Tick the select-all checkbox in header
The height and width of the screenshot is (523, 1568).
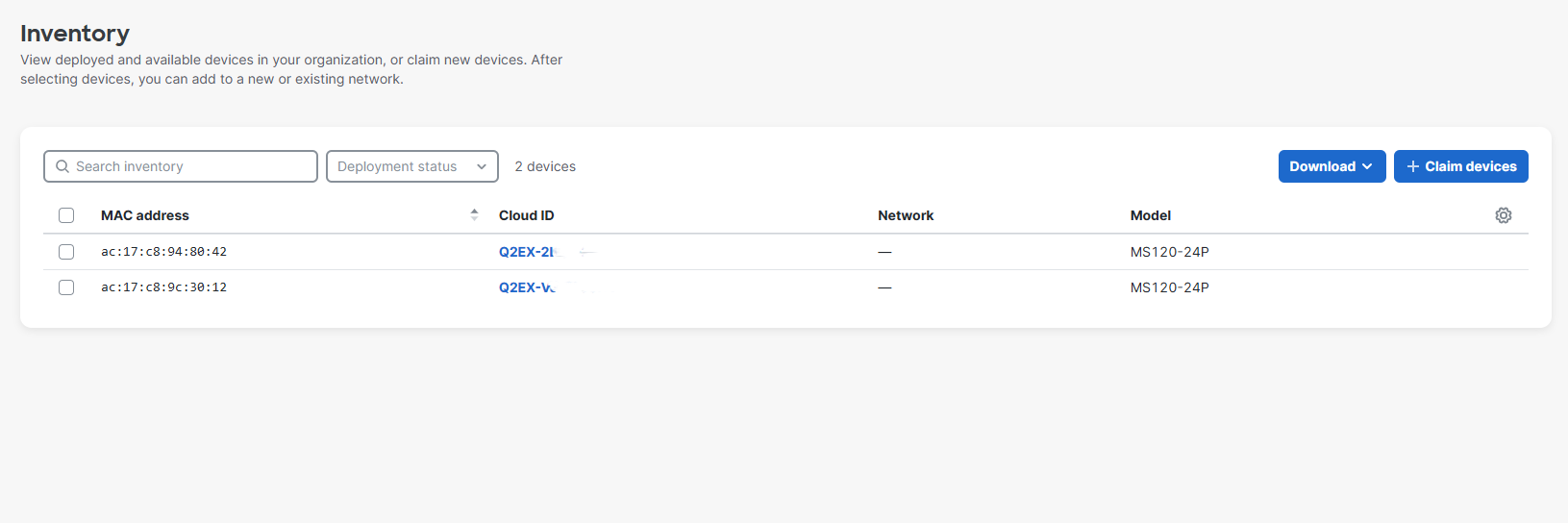coord(66,215)
